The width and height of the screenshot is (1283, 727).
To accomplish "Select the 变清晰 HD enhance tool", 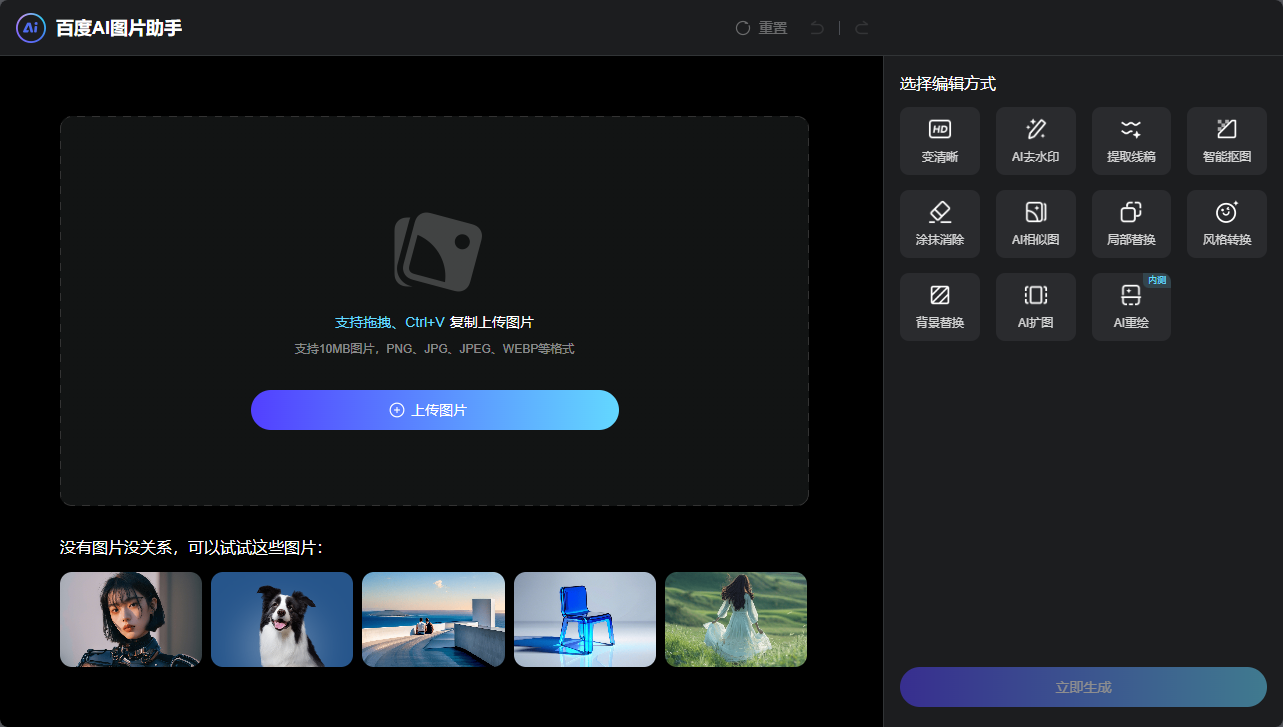I will (x=939, y=141).
